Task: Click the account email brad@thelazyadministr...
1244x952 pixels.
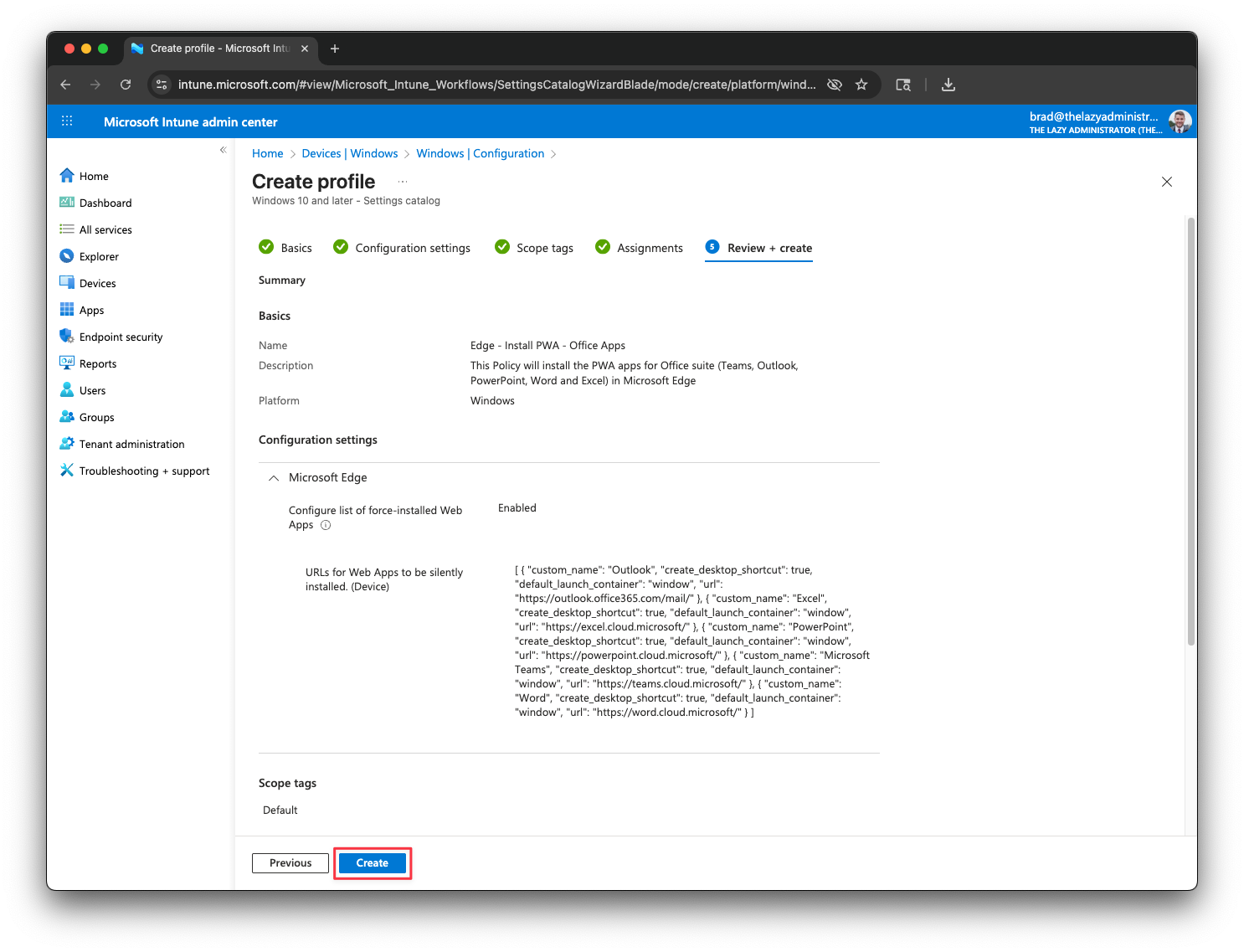Action: 1093,116
